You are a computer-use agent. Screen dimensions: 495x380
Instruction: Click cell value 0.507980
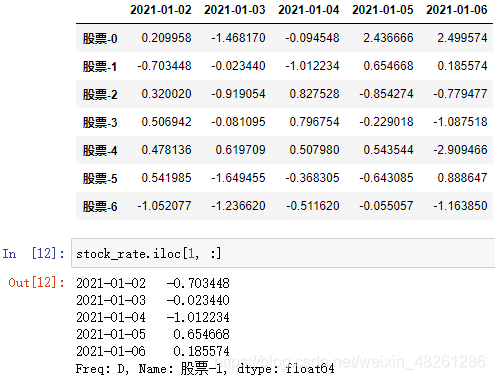(x=314, y=150)
